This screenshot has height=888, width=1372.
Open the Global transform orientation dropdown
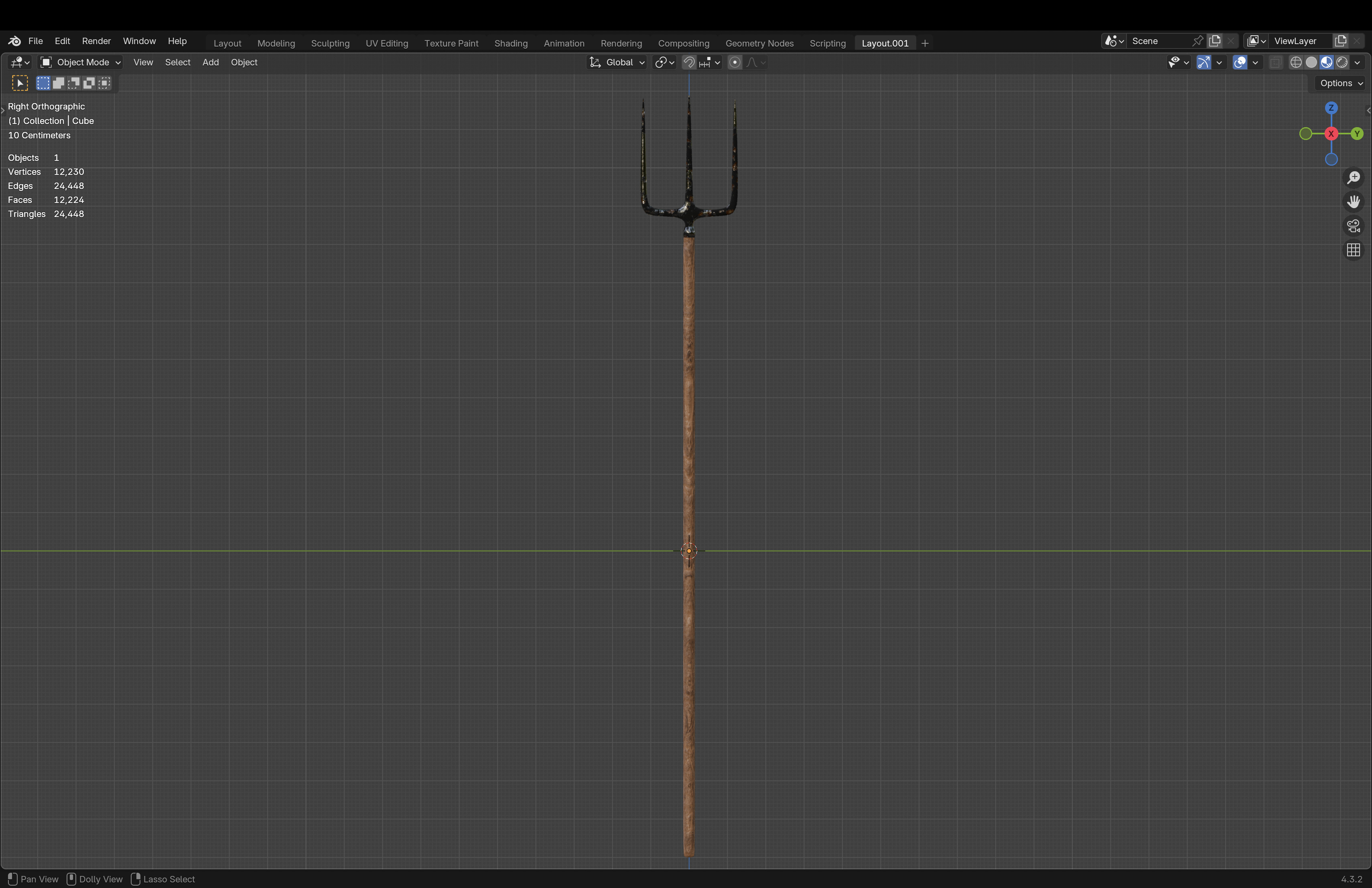coord(617,62)
